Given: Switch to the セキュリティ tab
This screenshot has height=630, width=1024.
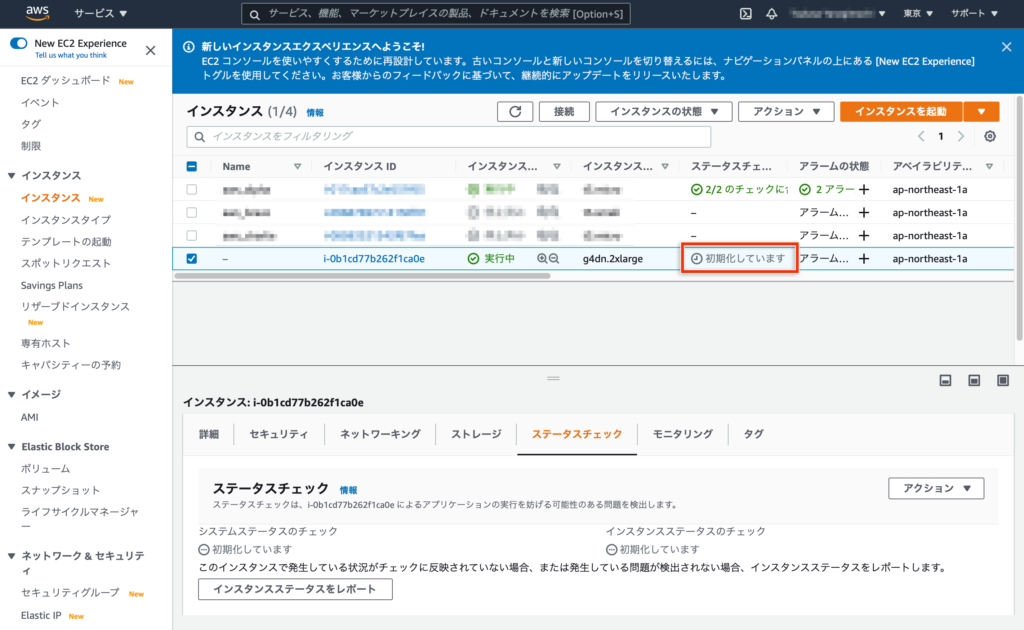Looking at the screenshot, I should coord(279,434).
